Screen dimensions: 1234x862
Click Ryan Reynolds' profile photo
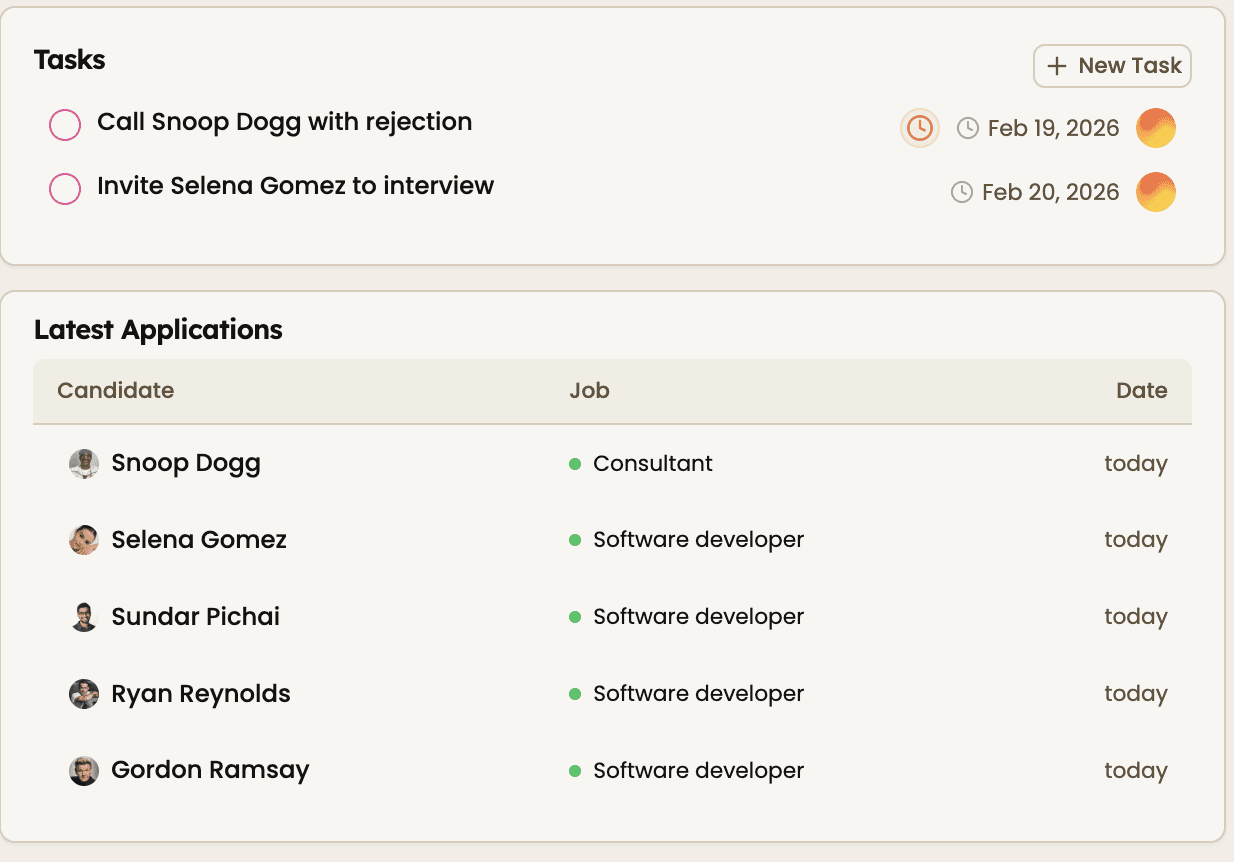(x=84, y=694)
